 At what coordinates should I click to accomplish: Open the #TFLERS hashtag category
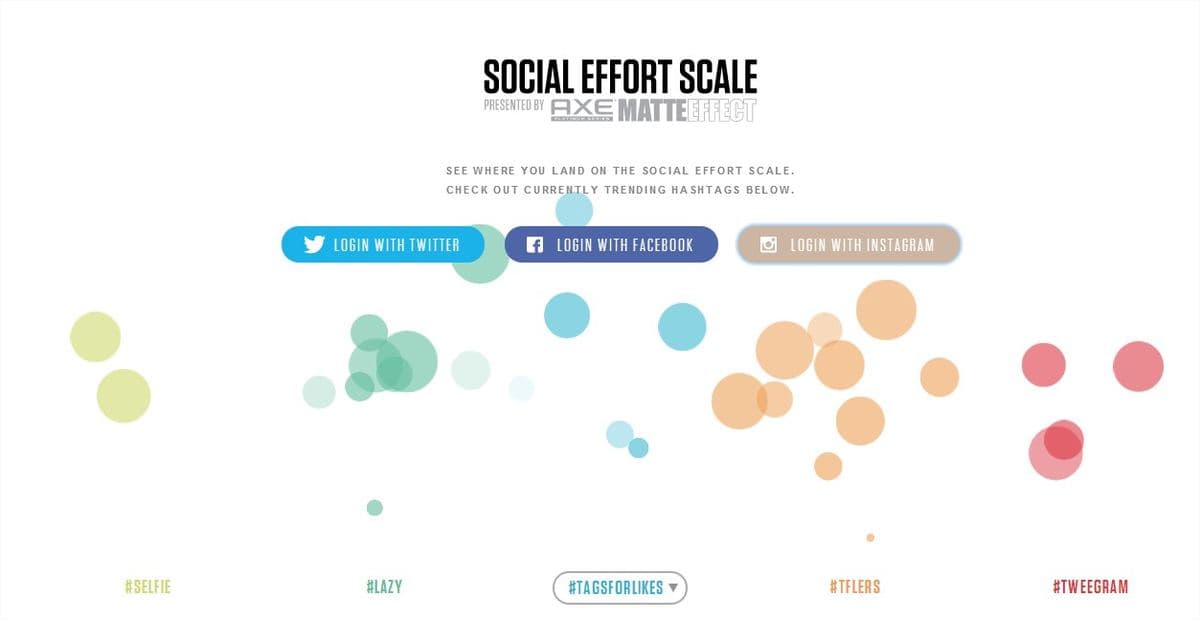[x=855, y=587]
